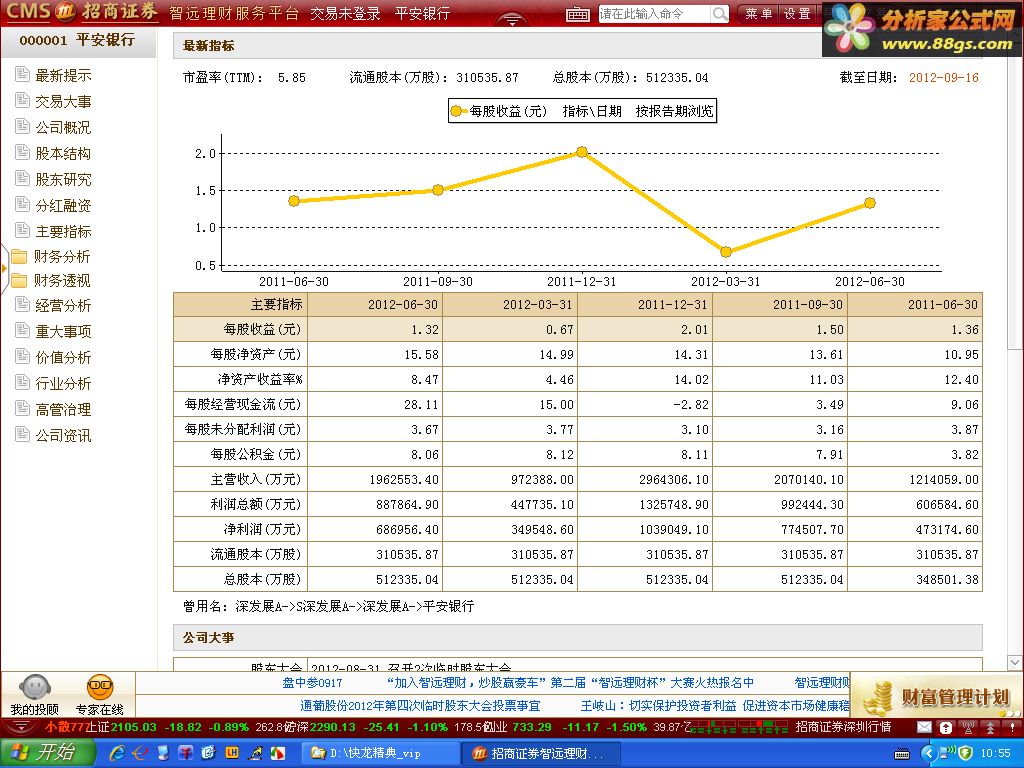The image size is (1024, 768).
Task: Focus the 请在此输入命令 command input
Action: [654, 14]
